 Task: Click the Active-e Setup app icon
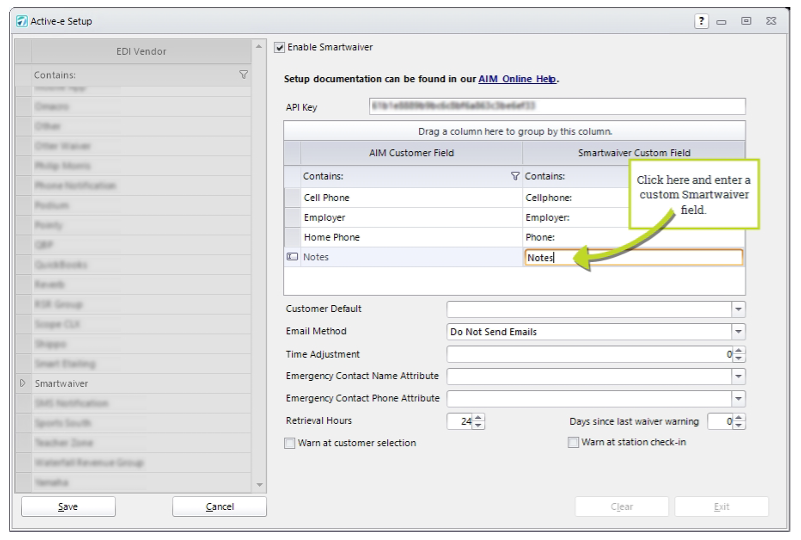tap(21, 21)
